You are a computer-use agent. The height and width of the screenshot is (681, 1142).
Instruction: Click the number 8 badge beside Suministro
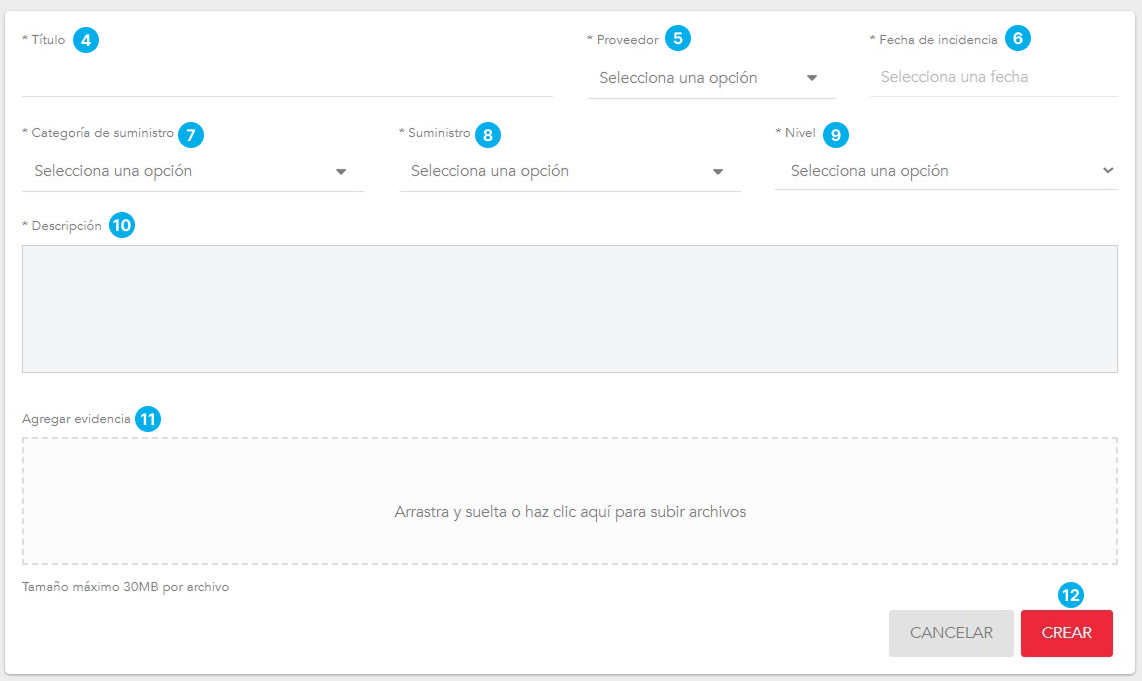point(487,134)
